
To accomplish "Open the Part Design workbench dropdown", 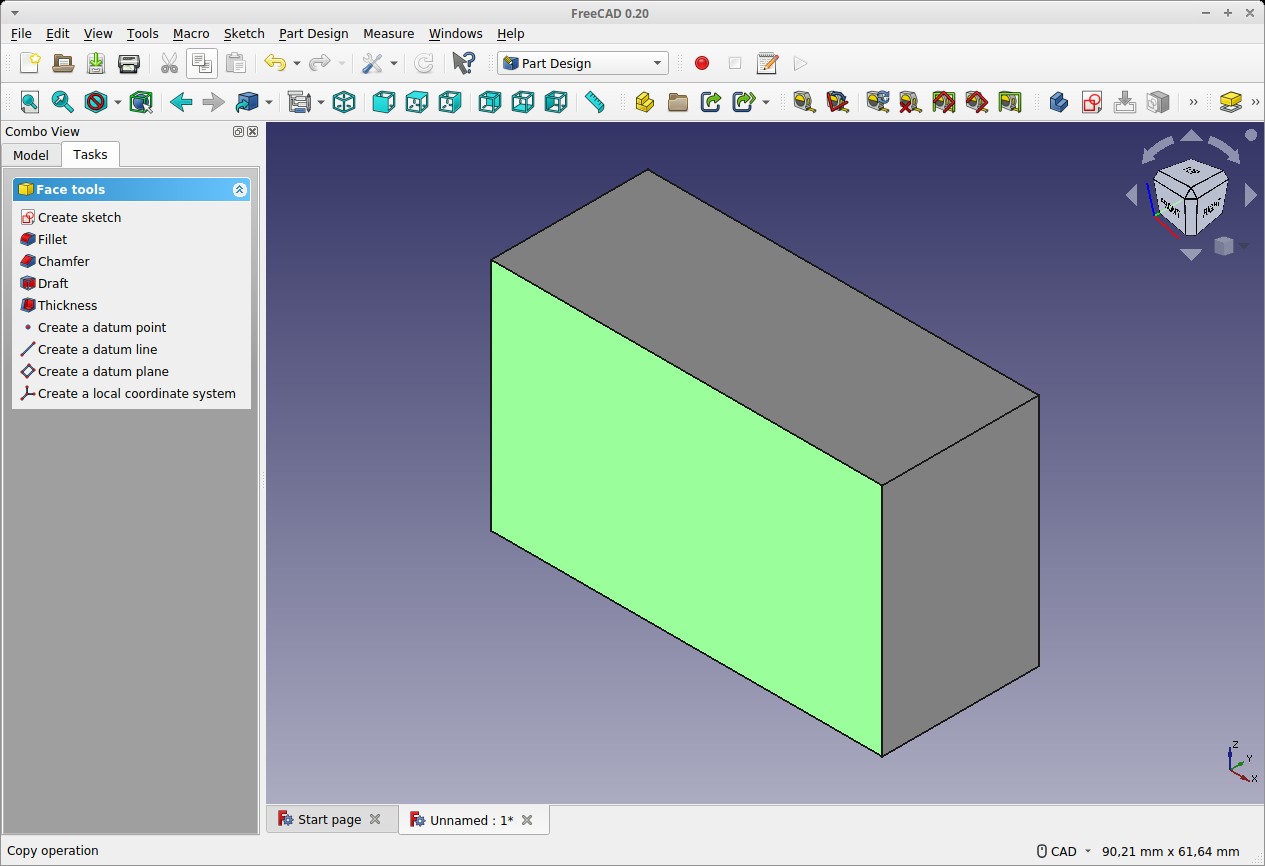I will (583, 63).
